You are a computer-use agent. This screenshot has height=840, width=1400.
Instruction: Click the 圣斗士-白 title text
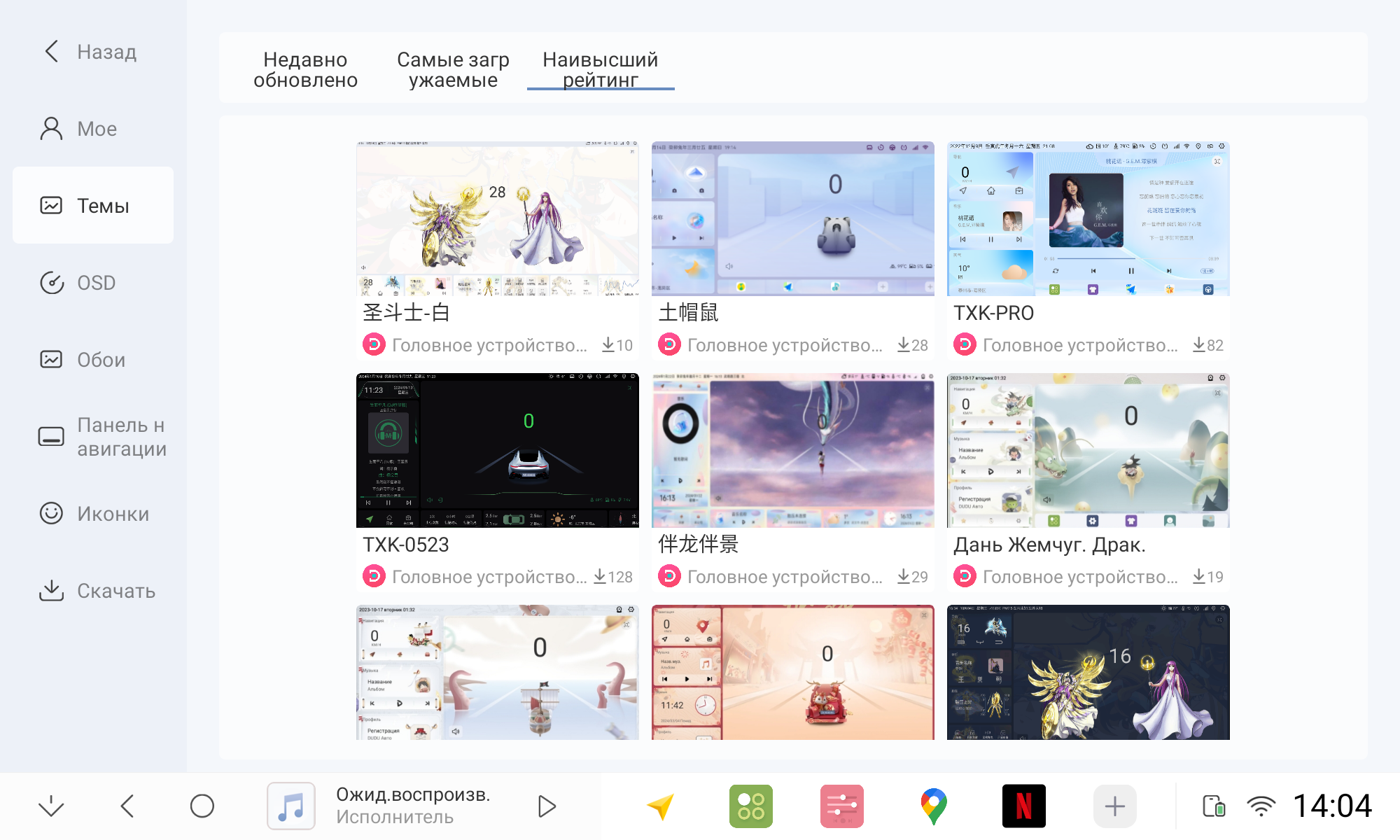point(406,313)
